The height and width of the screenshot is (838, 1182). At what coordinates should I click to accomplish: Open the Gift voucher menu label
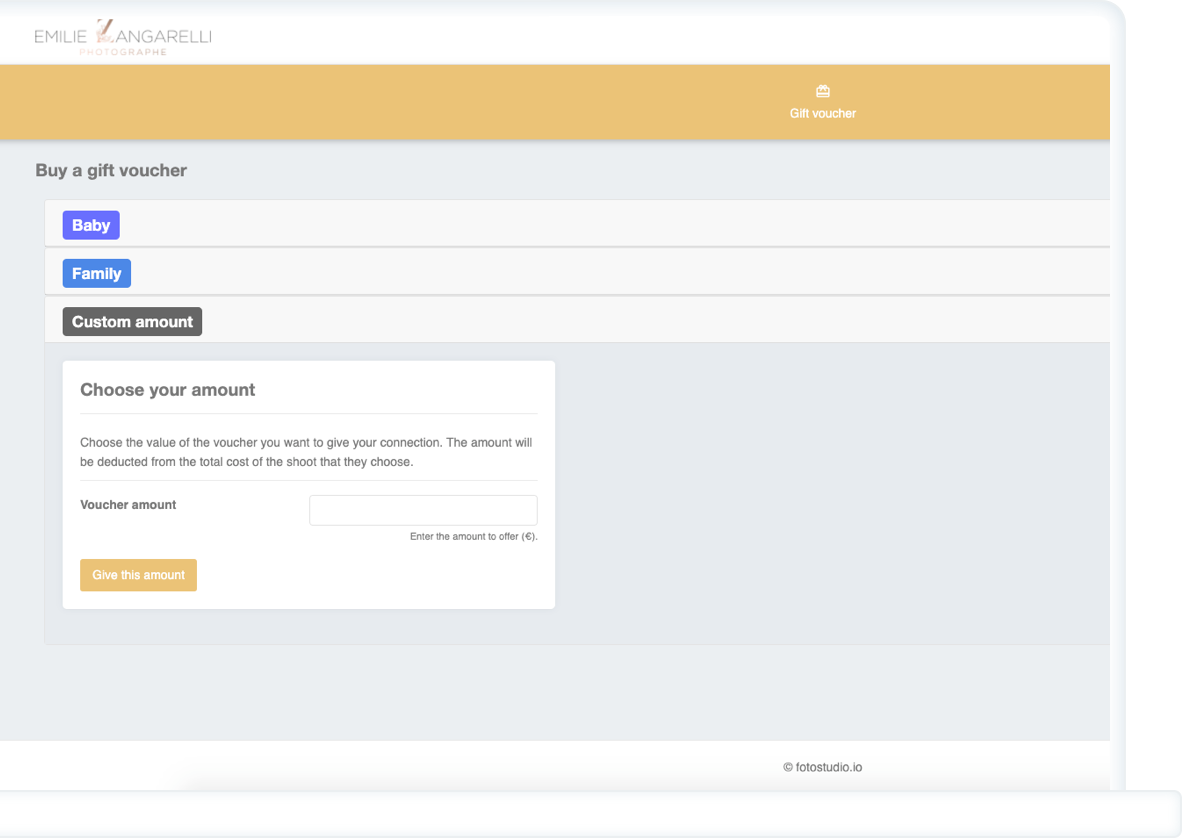[x=822, y=113]
